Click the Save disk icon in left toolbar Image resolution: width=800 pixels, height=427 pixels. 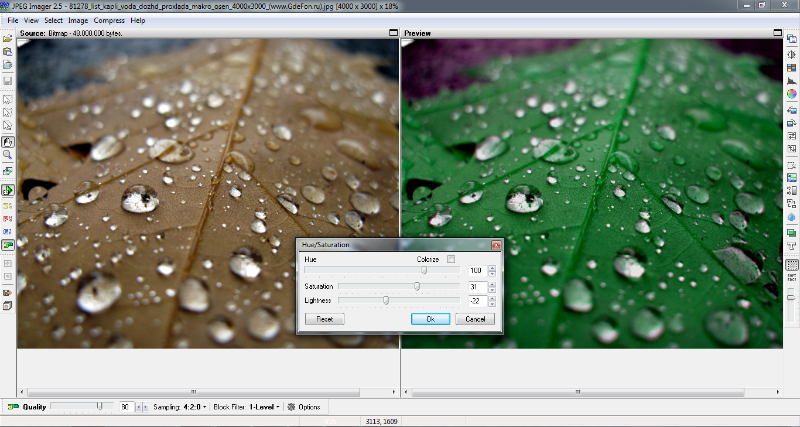[7, 79]
